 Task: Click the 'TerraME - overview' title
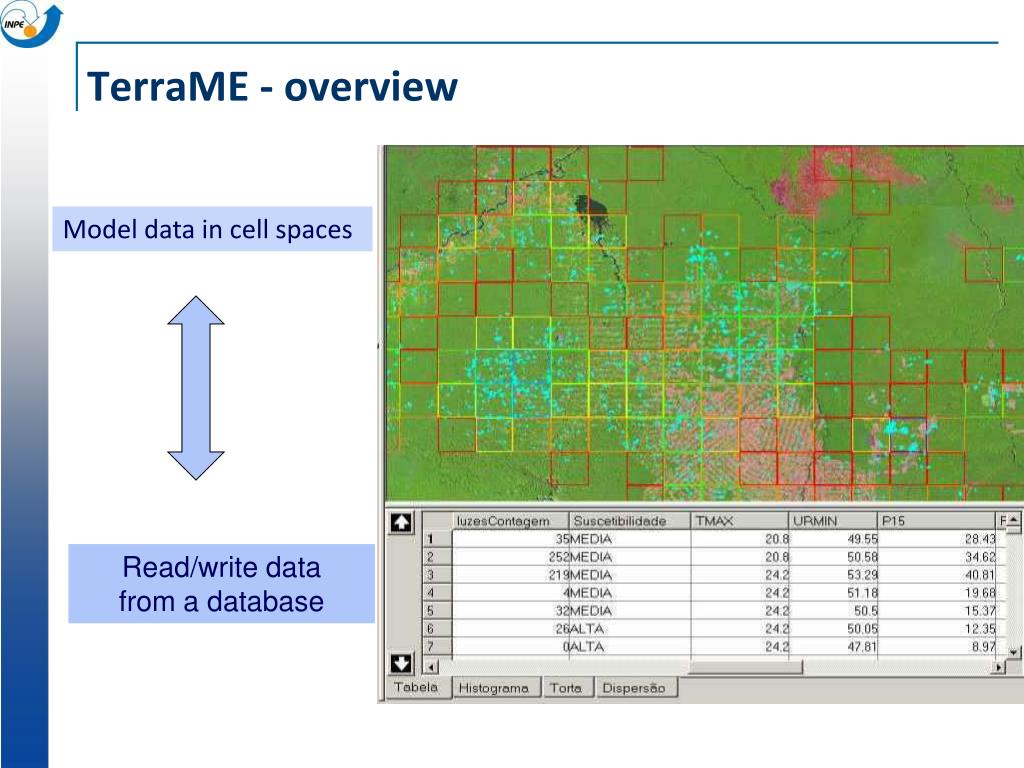[272, 86]
